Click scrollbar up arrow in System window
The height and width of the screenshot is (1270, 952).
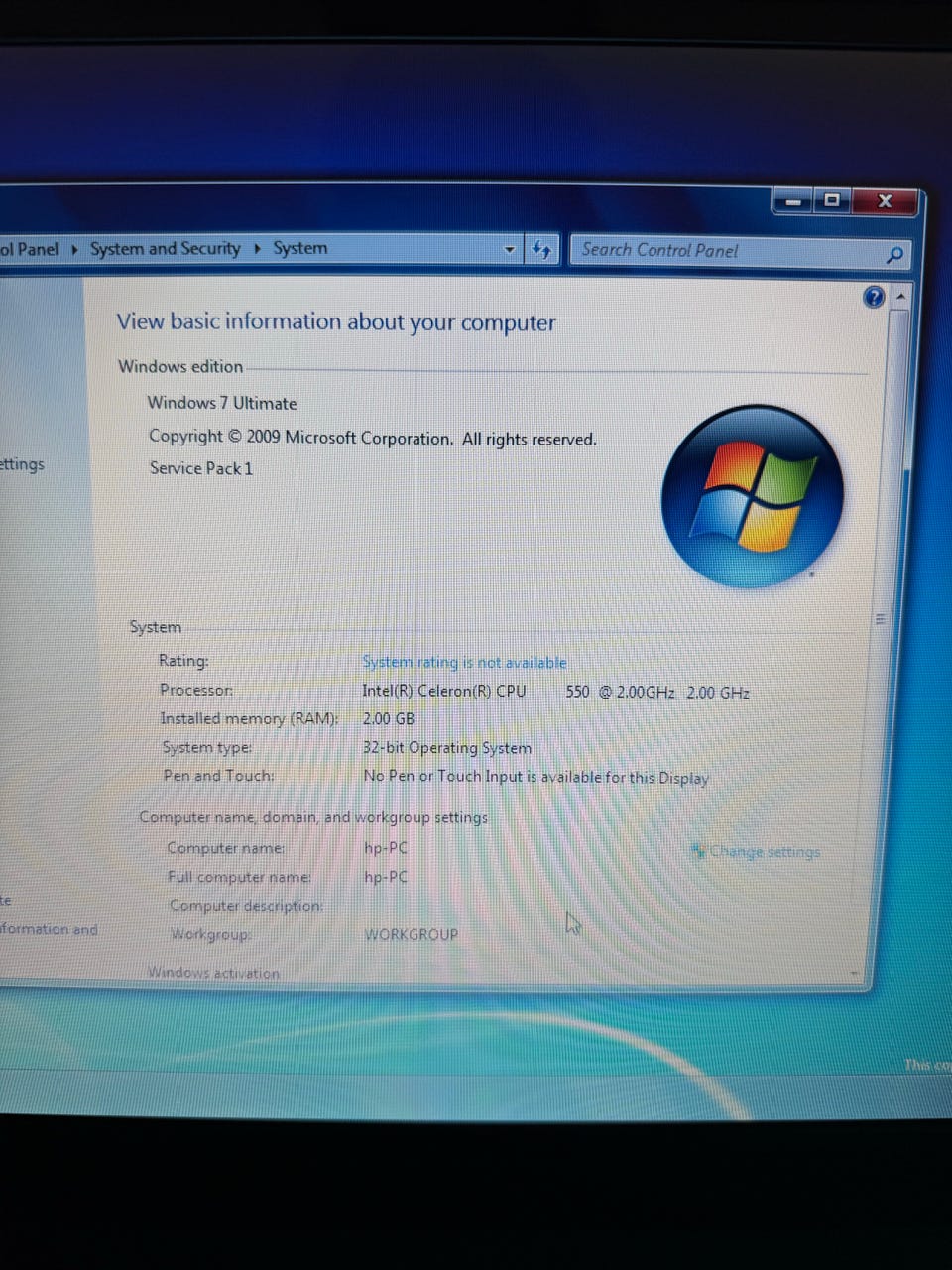point(900,297)
